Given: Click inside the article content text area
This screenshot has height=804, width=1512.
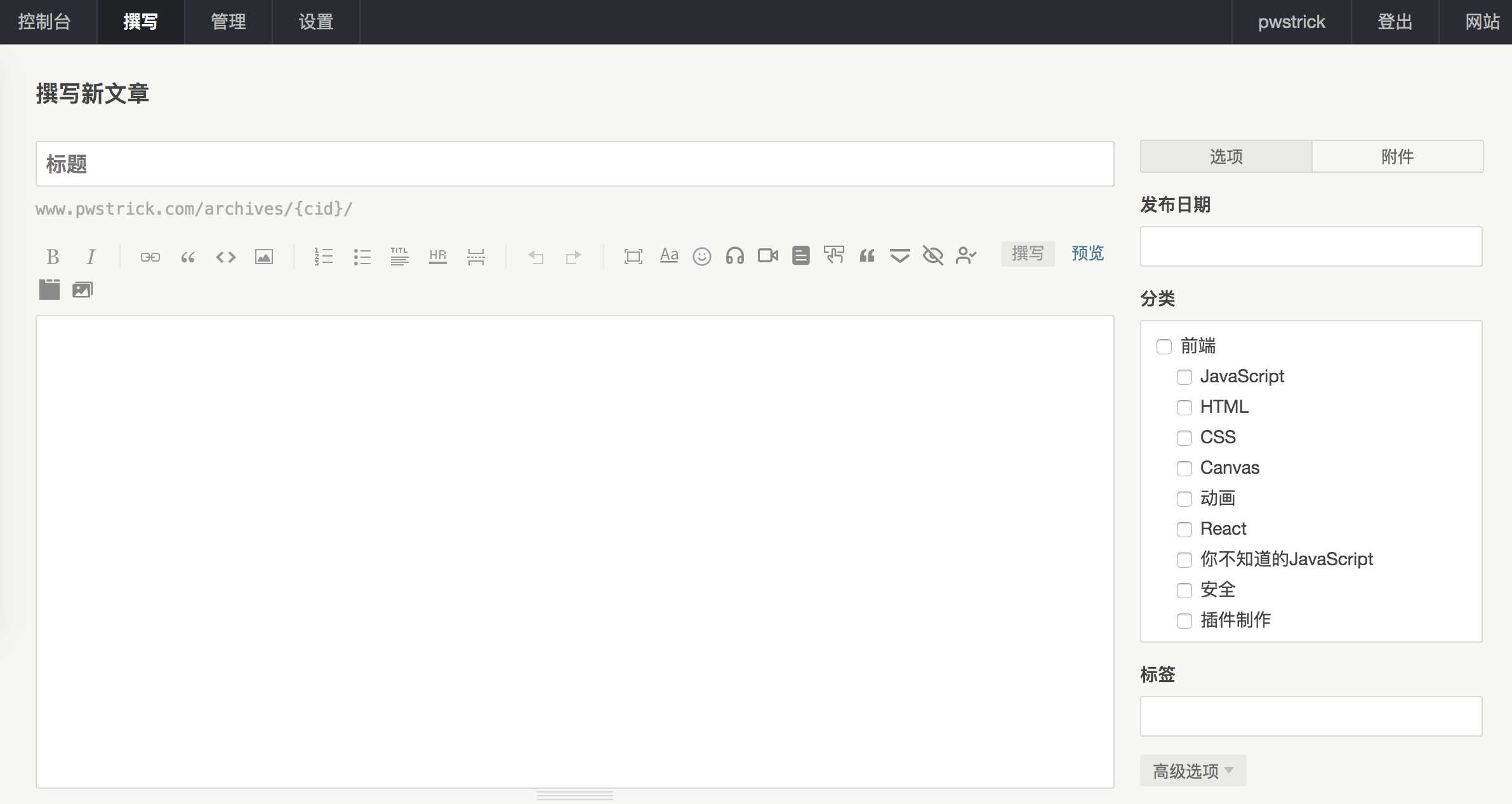Looking at the screenshot, I should click(575, 552).
